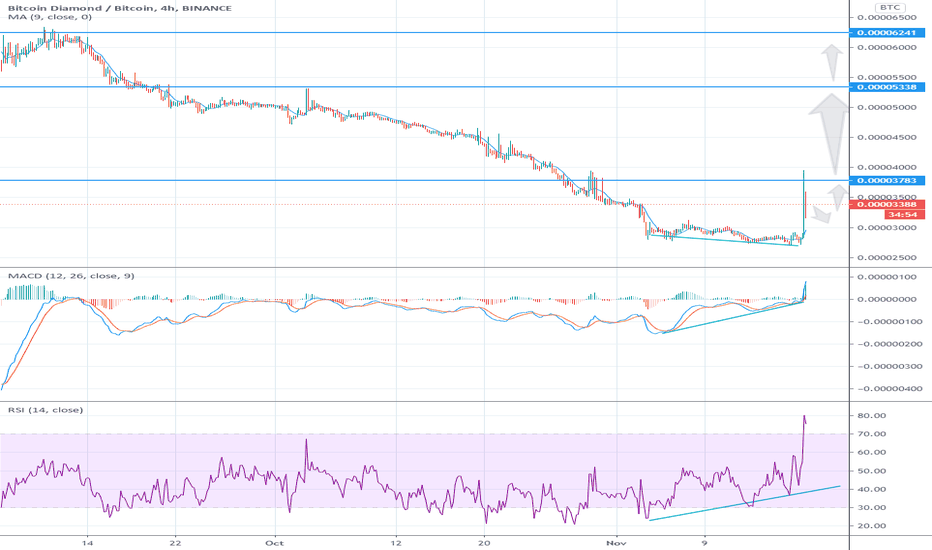Image resolution: width=932 pixels, height=550 pixels.
Task: Click the 0.00004000 price axis value
Action: coord(887,168)
